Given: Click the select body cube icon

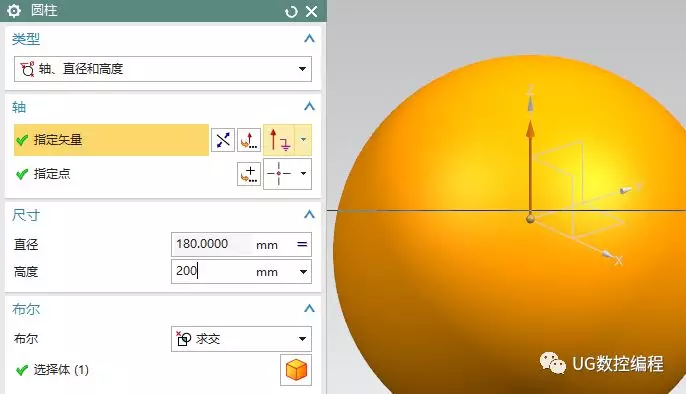Looking at the screenshot, I should (296, 370).
